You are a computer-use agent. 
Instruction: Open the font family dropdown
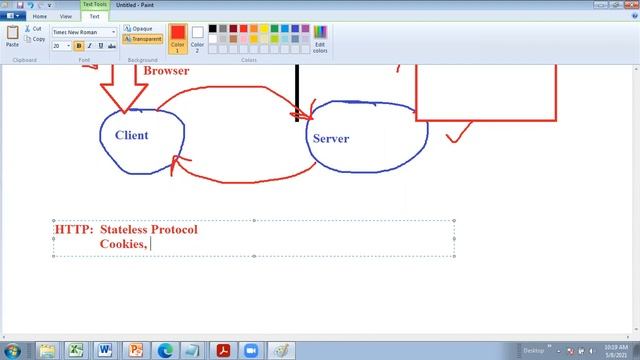click(113, 32)
